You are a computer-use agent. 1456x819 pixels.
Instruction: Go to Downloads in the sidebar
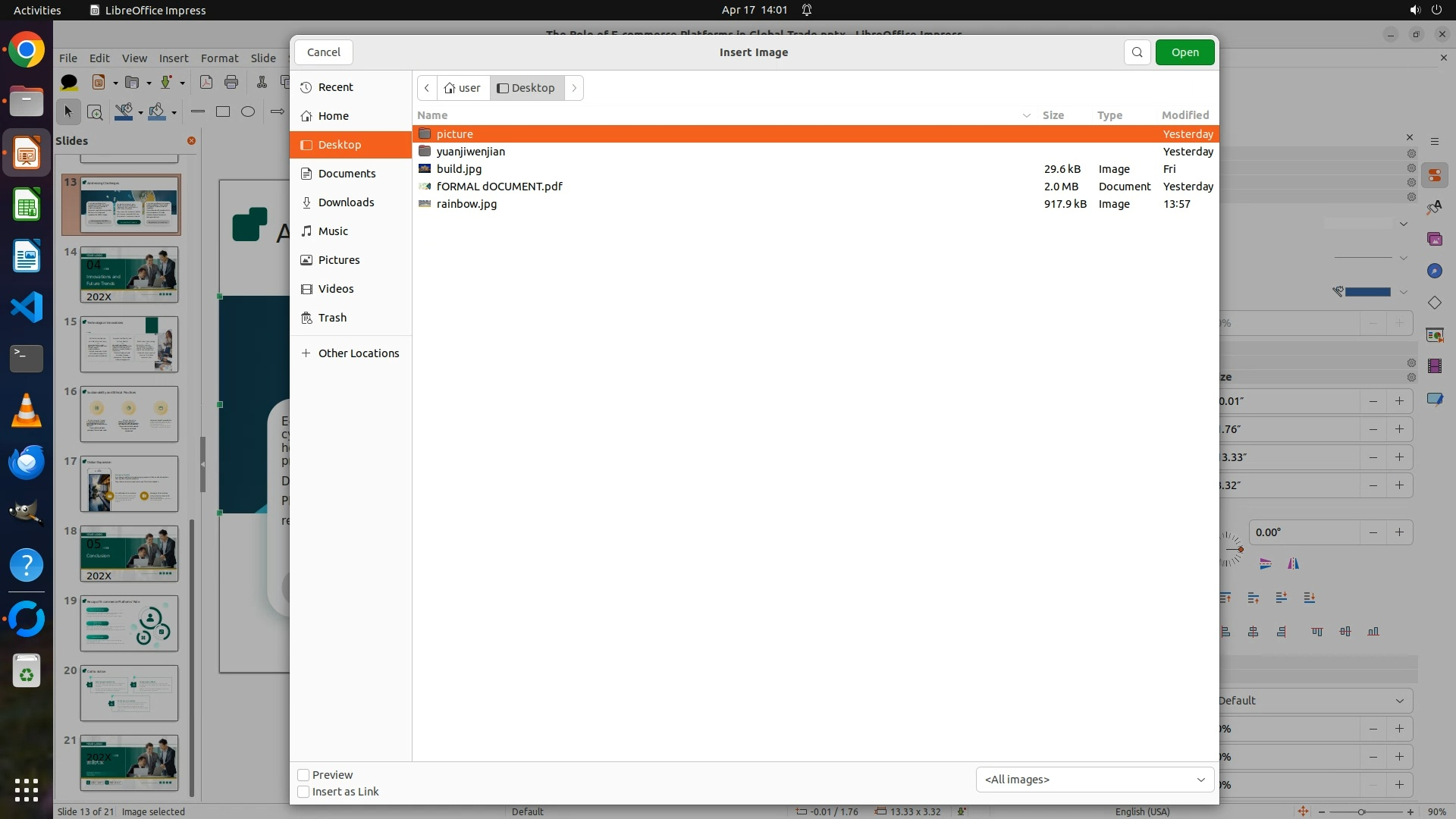346,202
